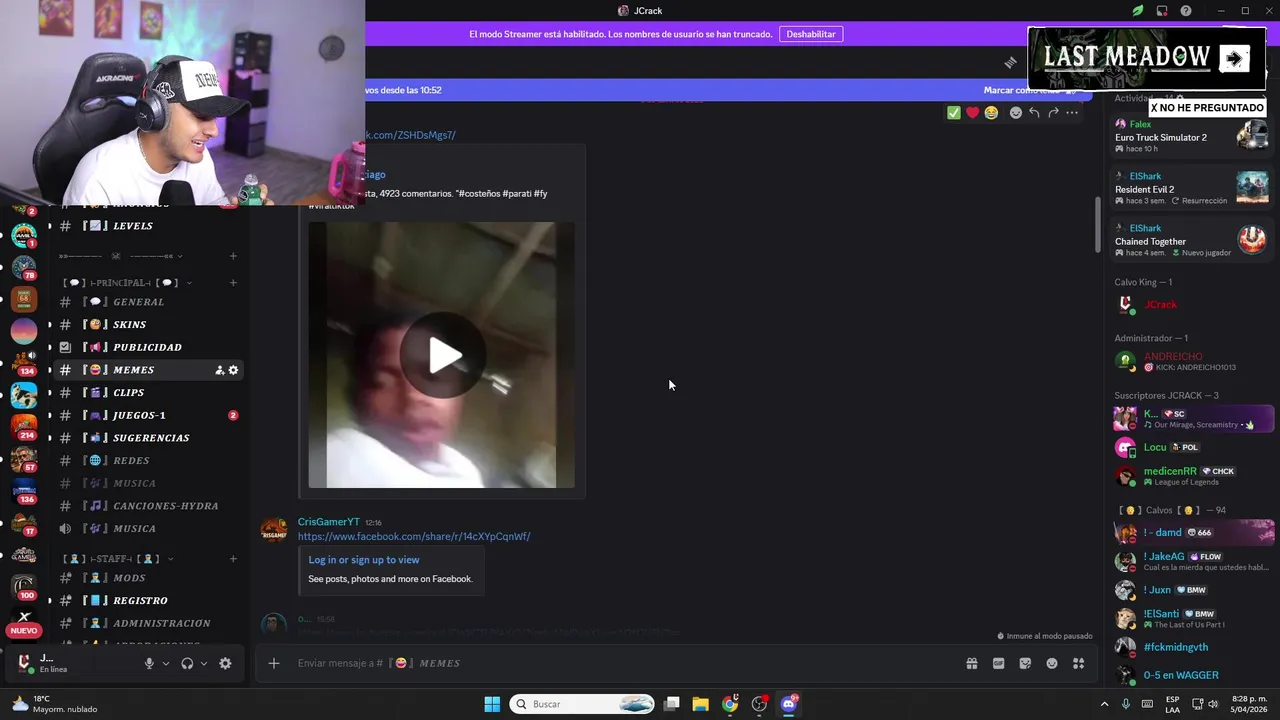The image size is (1280, 720).
Task: Open the sticker picker
Action: coord(1025,663)
